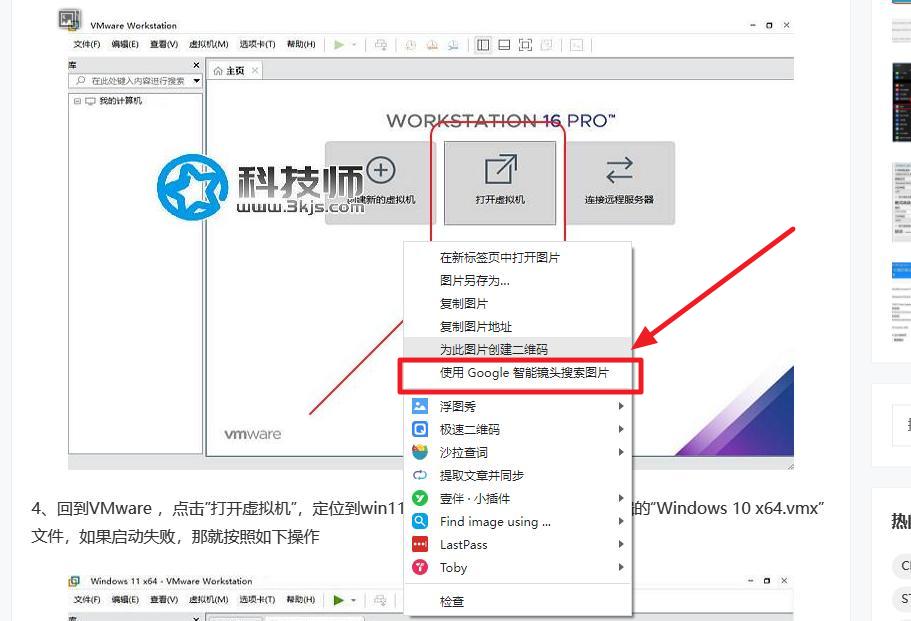Screen dimensions: 911x621
Task: Expand the 沙拉查词 submenu arrow
Action: (x=621, y=452)
